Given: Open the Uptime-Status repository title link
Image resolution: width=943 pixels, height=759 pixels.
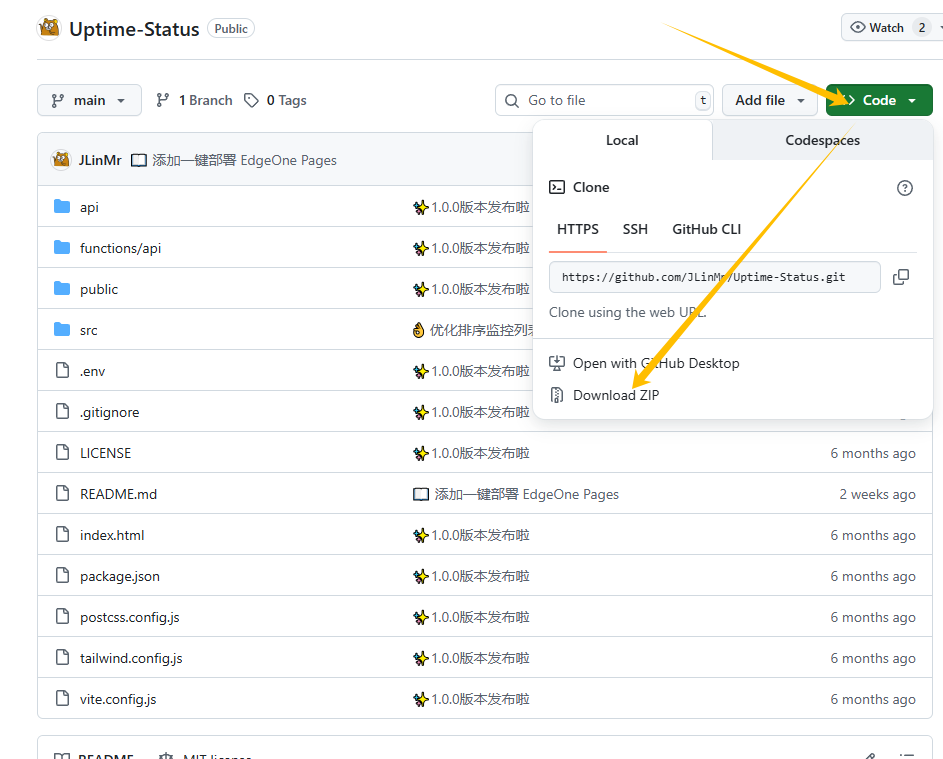Looking at the screenshot, I should pos(134,29).
